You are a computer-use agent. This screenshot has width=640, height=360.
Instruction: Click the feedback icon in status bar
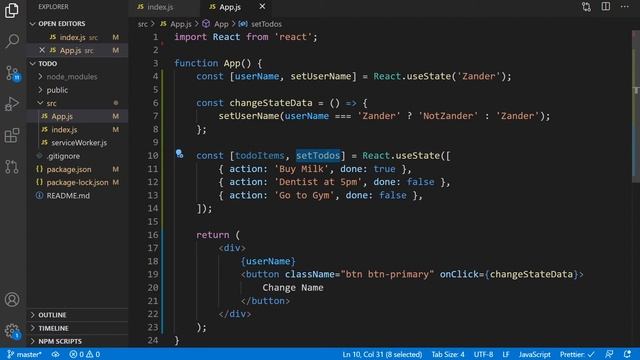pos(609,354)
